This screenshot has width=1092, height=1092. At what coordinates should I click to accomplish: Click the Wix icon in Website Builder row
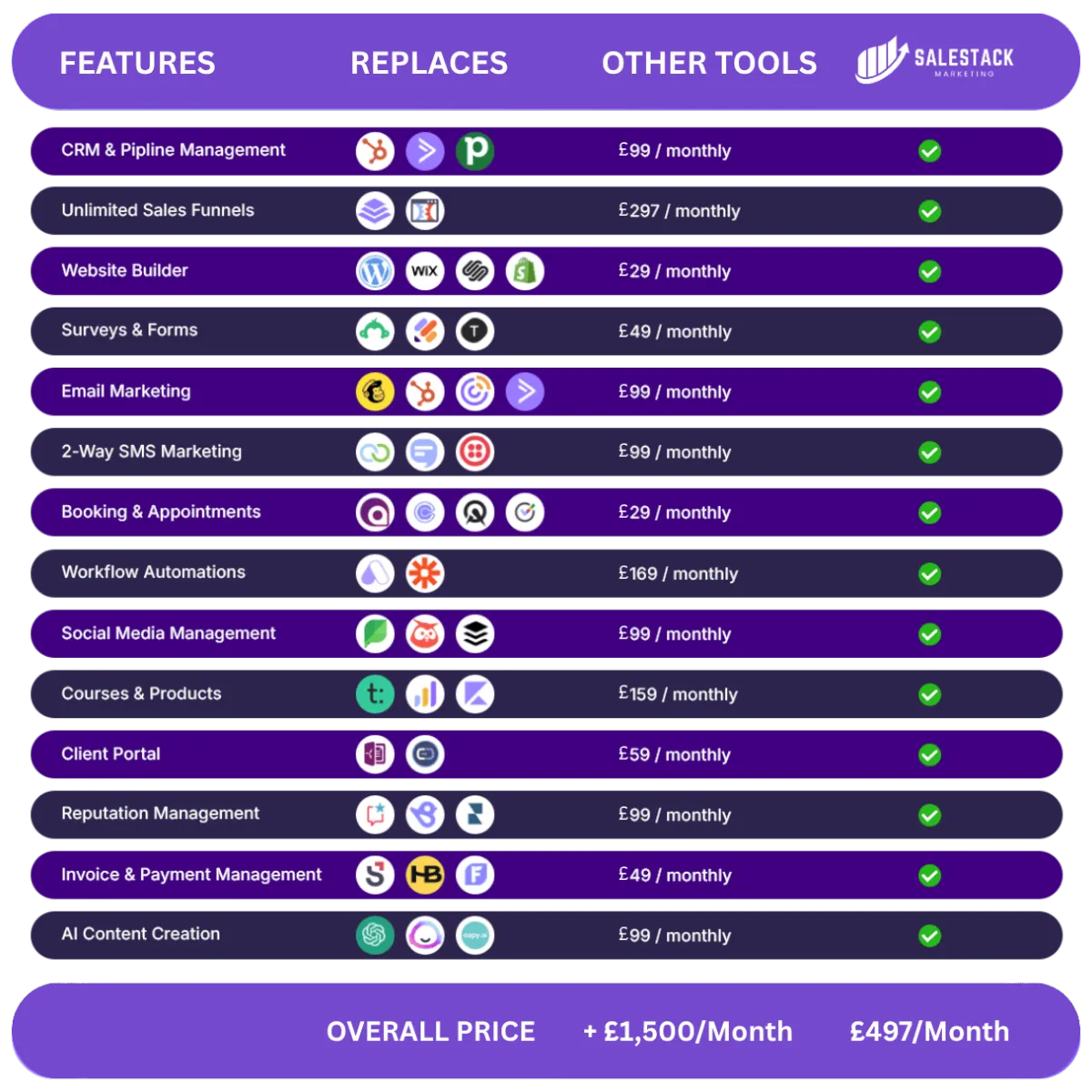pos(425,271)
